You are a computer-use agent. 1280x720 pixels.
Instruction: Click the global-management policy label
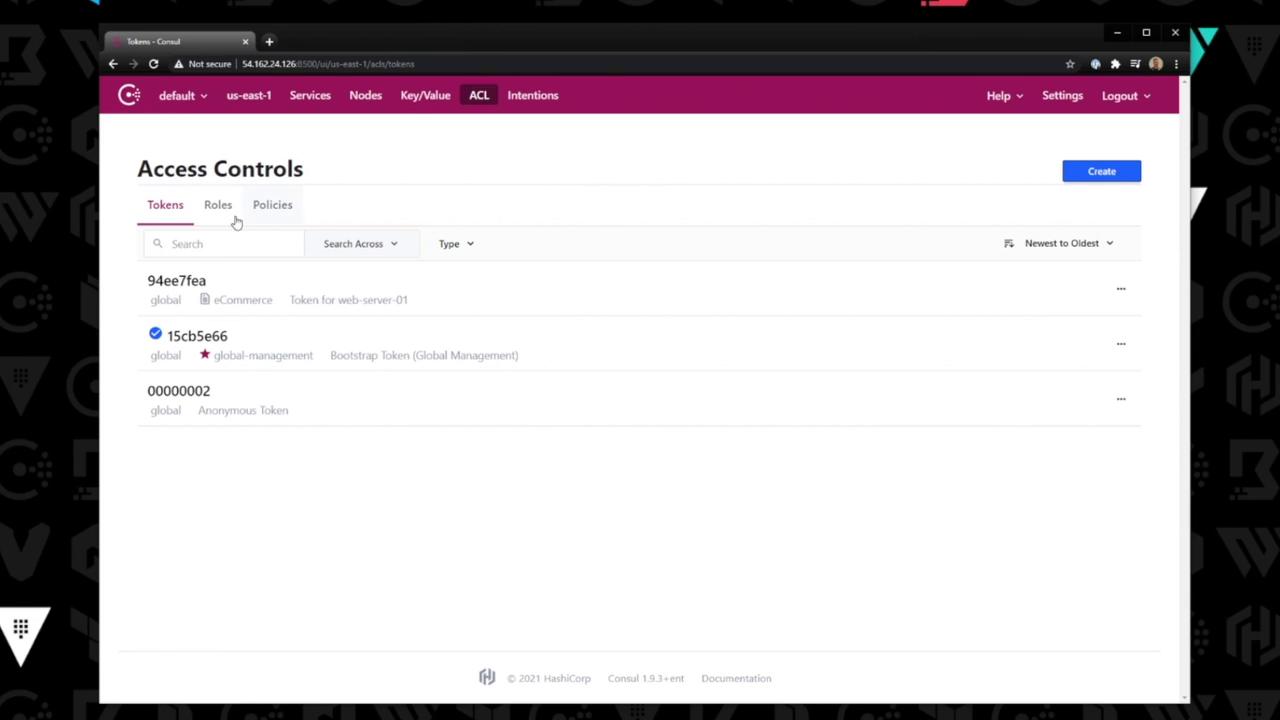point(263,355)
